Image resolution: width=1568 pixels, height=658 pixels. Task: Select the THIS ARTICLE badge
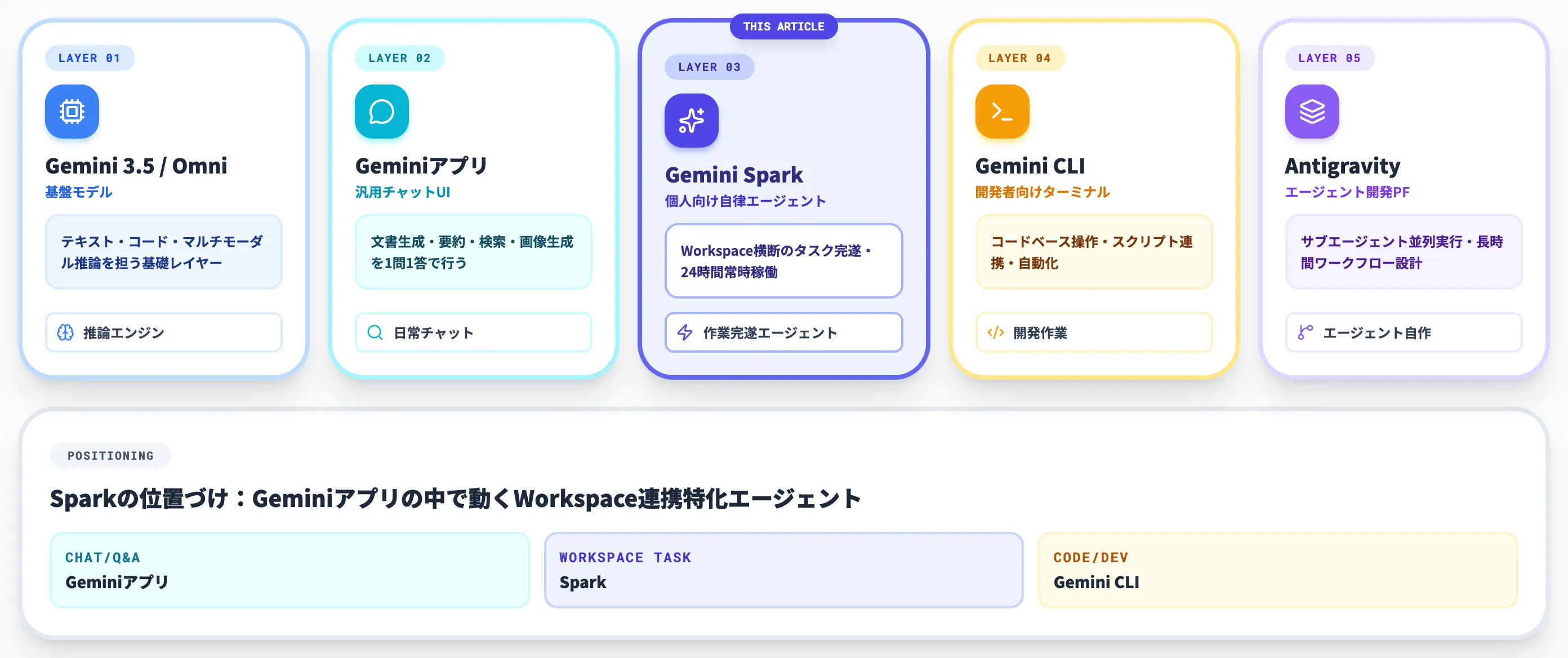783,27
